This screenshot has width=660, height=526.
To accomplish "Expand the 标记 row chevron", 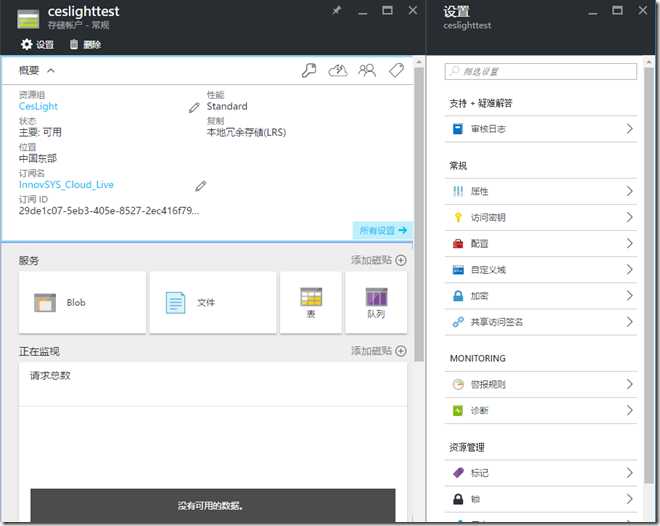I will pyautogui.click(x=629, y=473).
